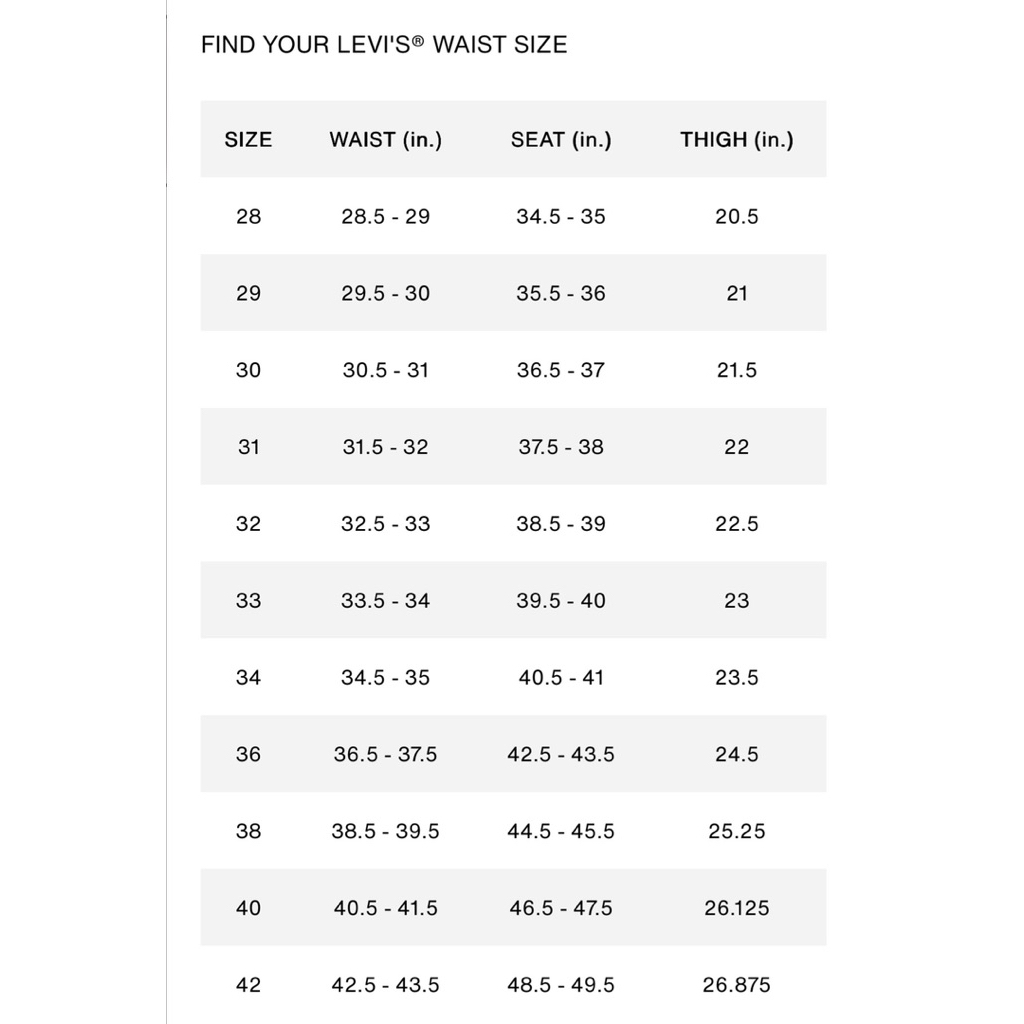Click waist value 34.5 - 35 in size 34 row
The image size is (1024, 1024).
[x=385, y=677]
